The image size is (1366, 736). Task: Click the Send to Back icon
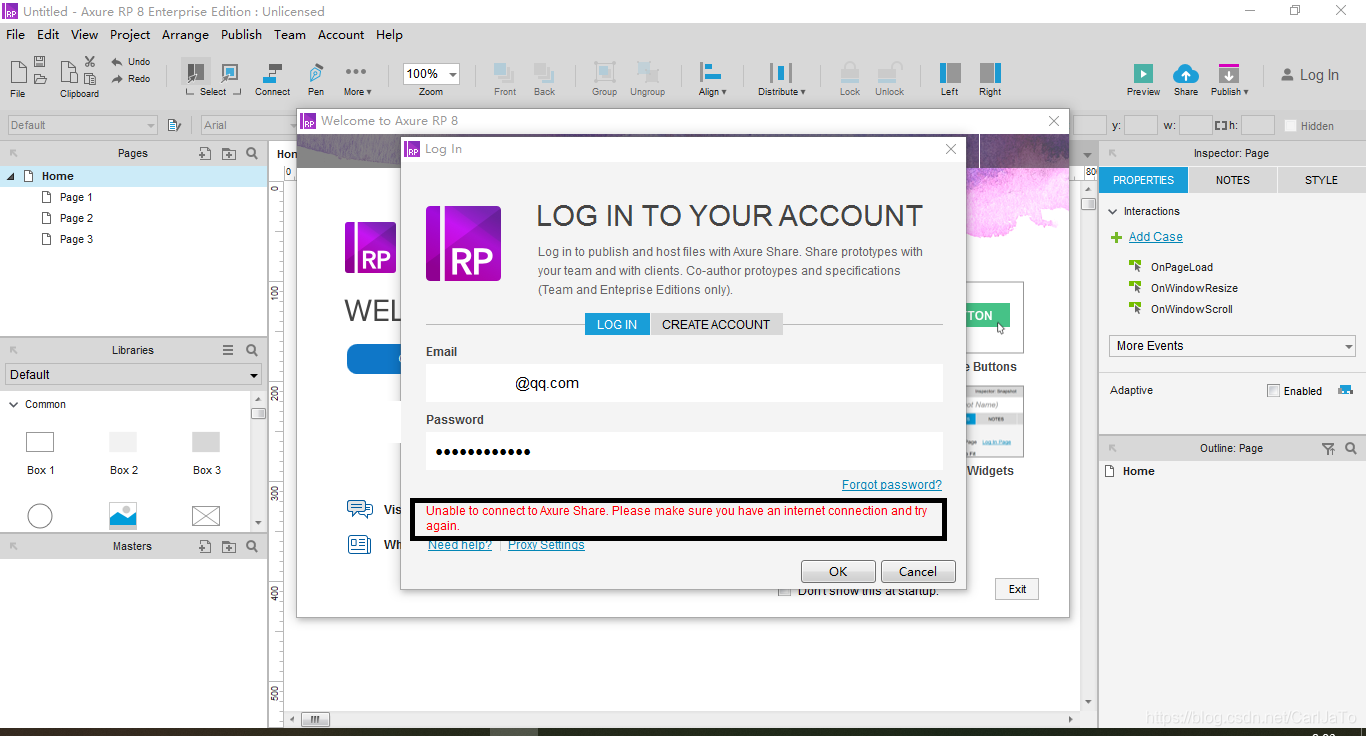(x=544, y=73)
